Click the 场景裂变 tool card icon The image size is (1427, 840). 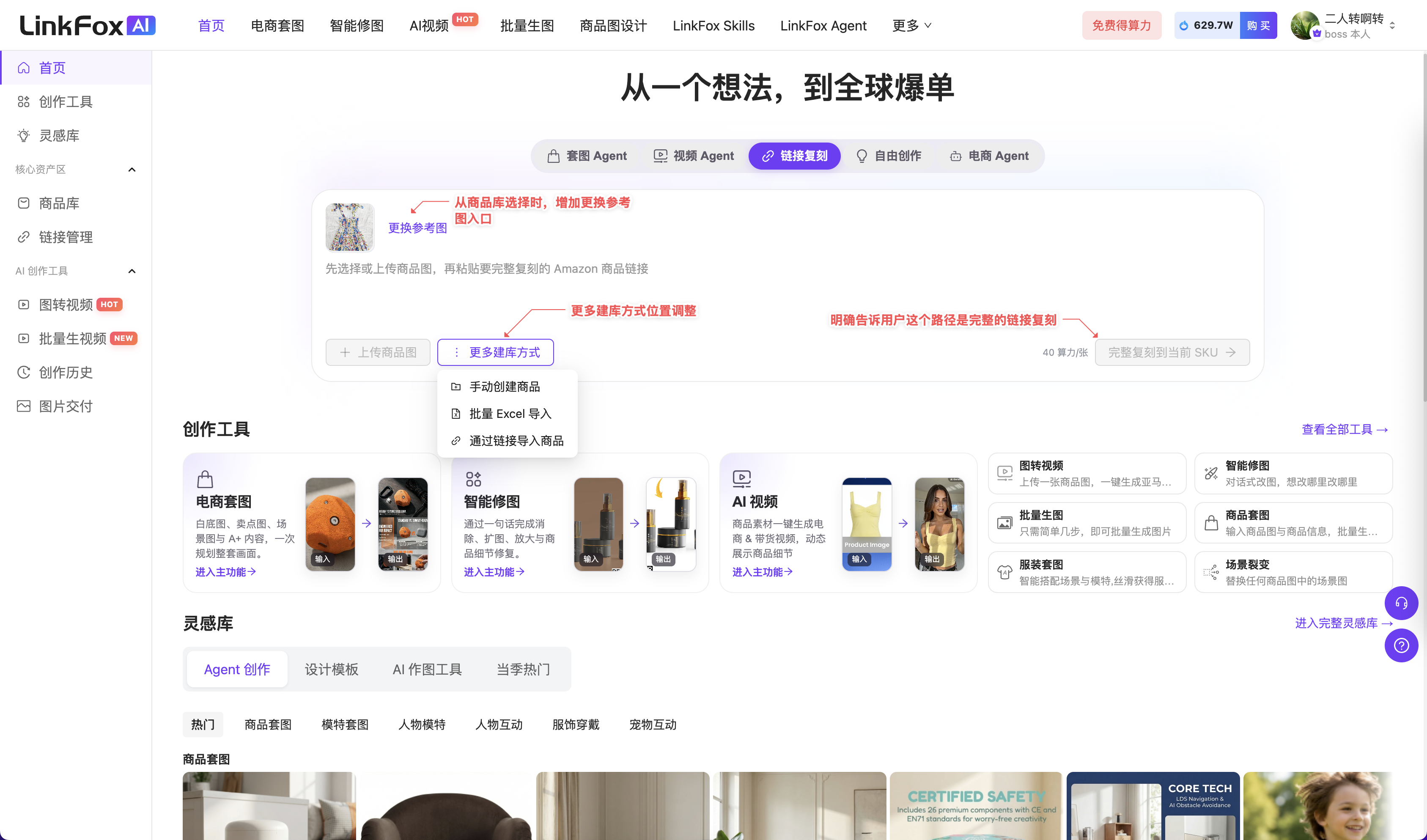[x=1211, y=572]
